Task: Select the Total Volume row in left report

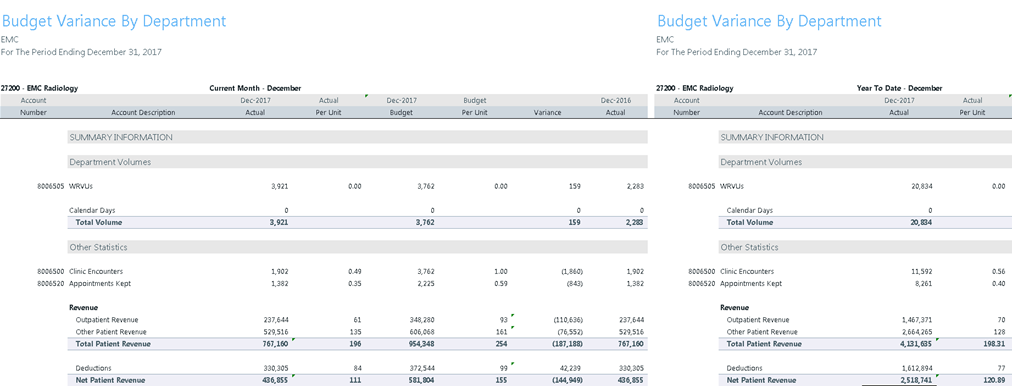Action: pyautogui.click(x=357, y=222)
